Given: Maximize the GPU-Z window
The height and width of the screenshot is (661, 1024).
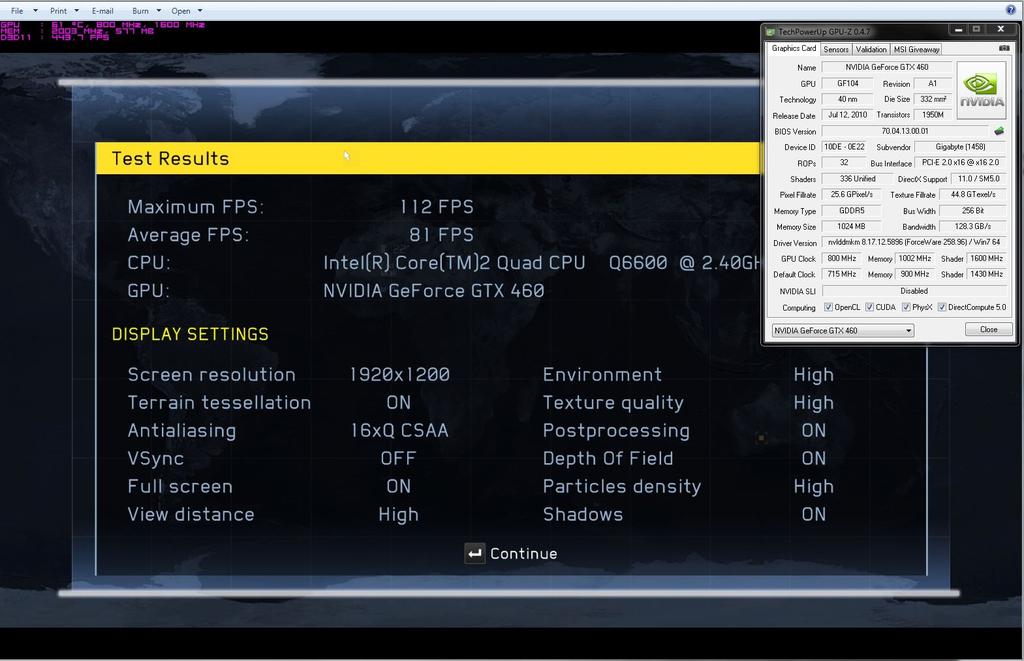Looking at the screenshot, I should 976,29.
